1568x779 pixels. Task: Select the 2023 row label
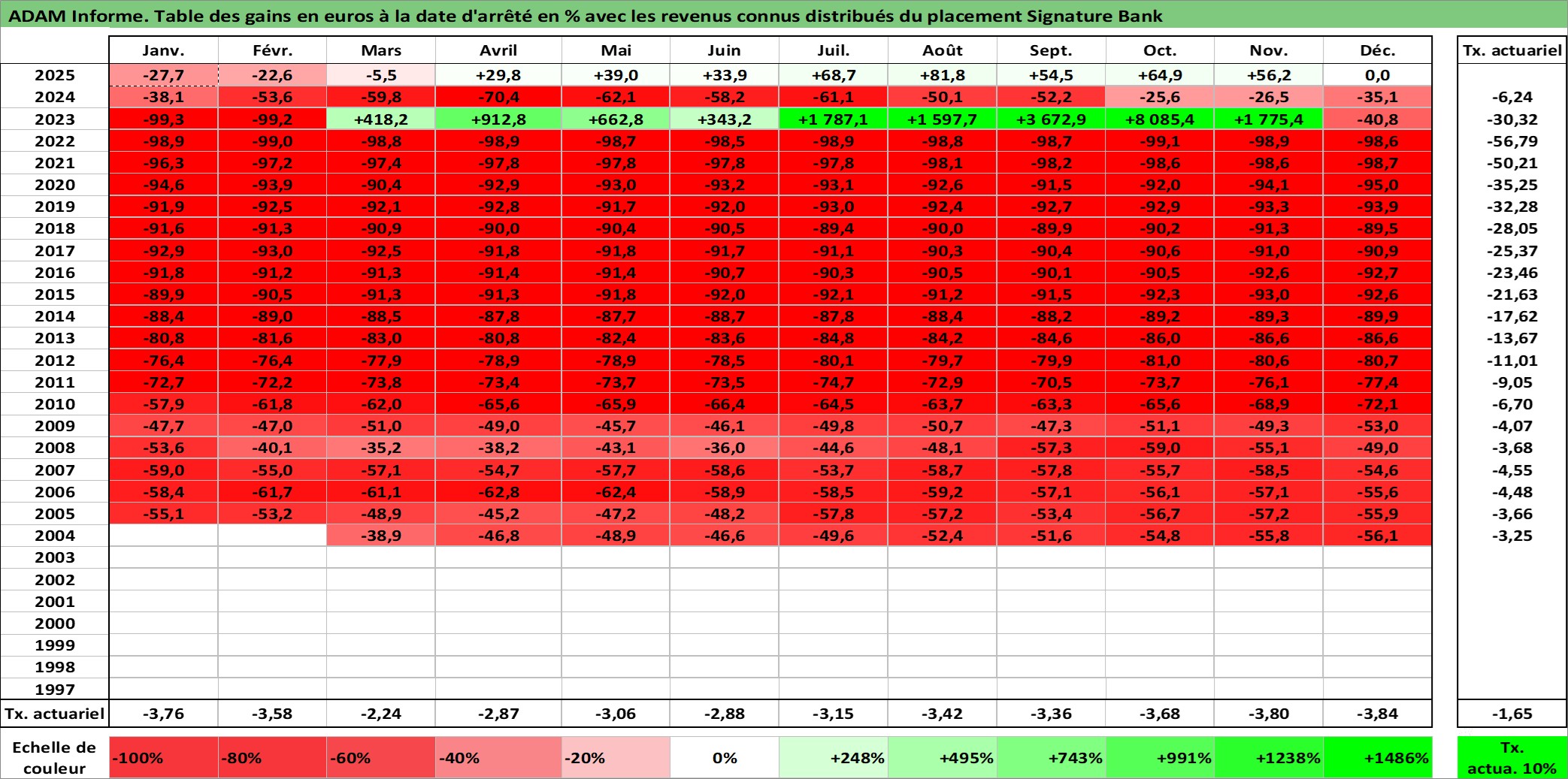(55, 119)
